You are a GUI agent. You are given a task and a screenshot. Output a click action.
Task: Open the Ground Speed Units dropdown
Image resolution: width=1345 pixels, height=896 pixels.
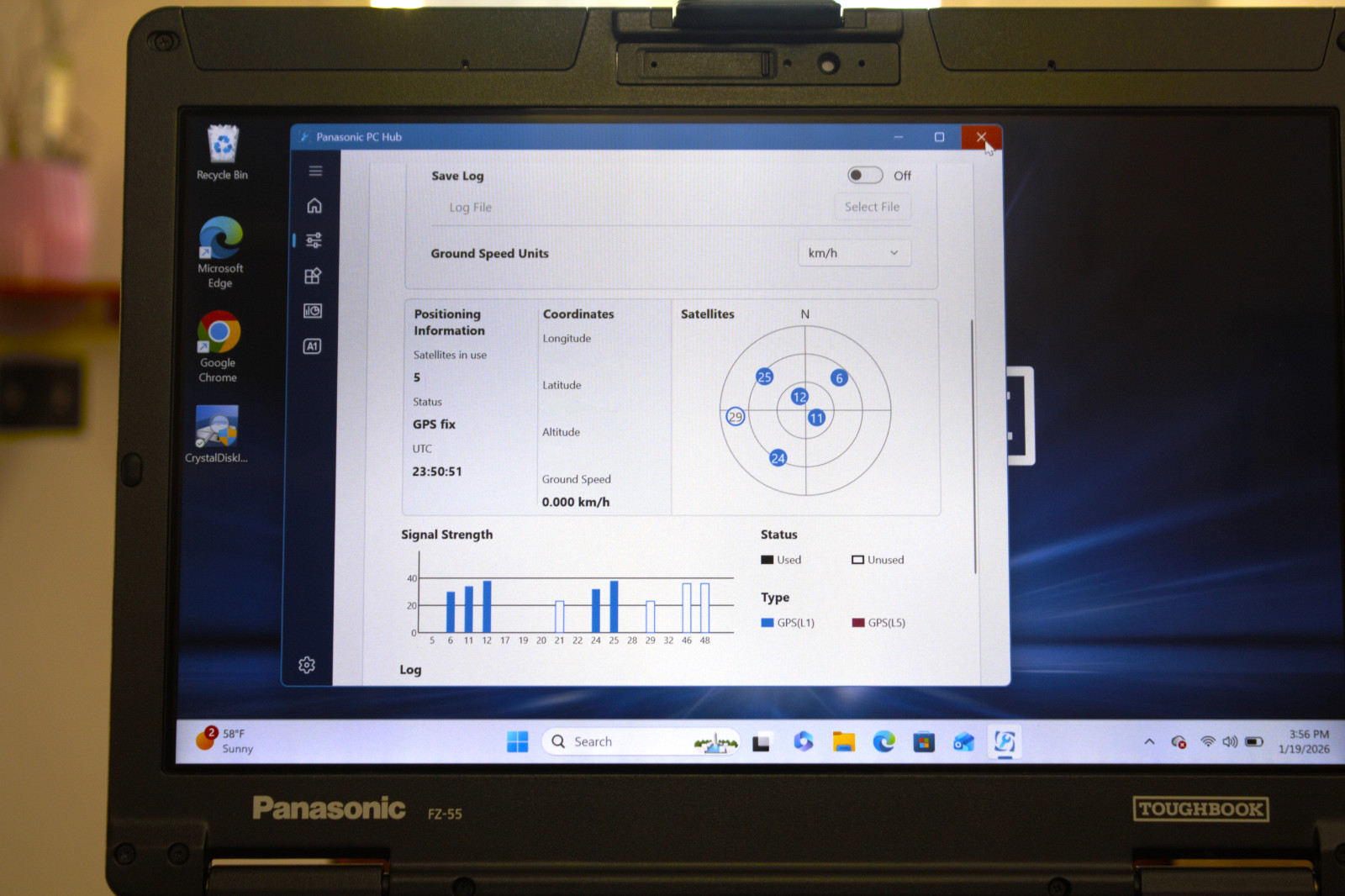pos(853,253)
